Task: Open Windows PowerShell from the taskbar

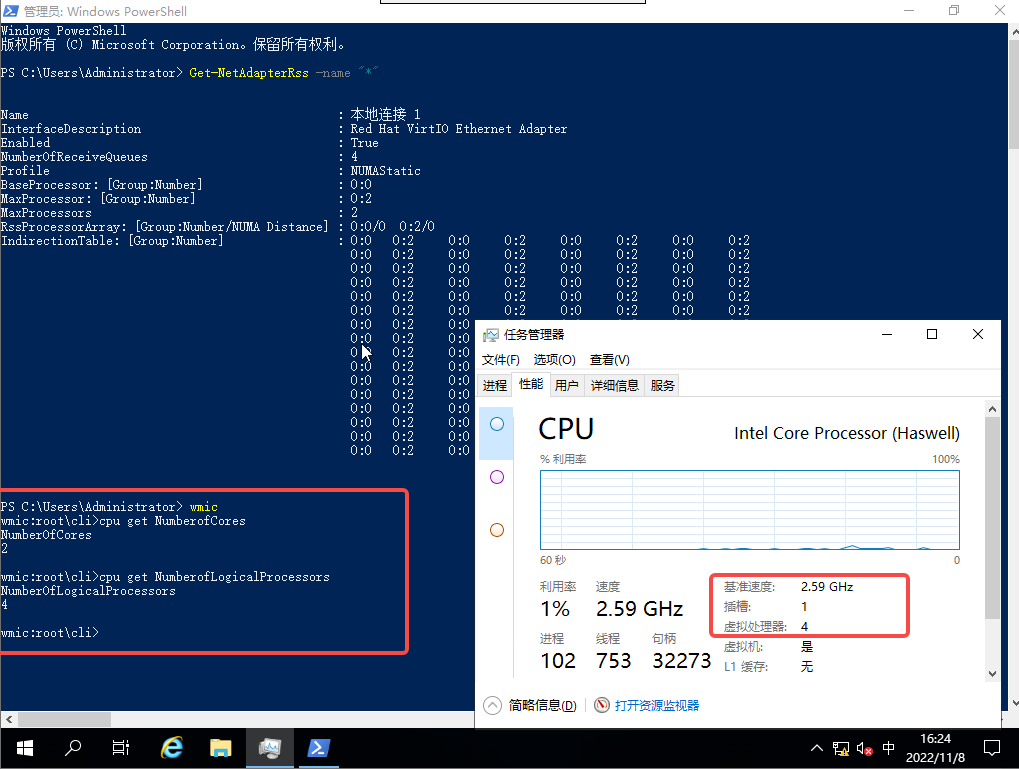Action: 318,747
